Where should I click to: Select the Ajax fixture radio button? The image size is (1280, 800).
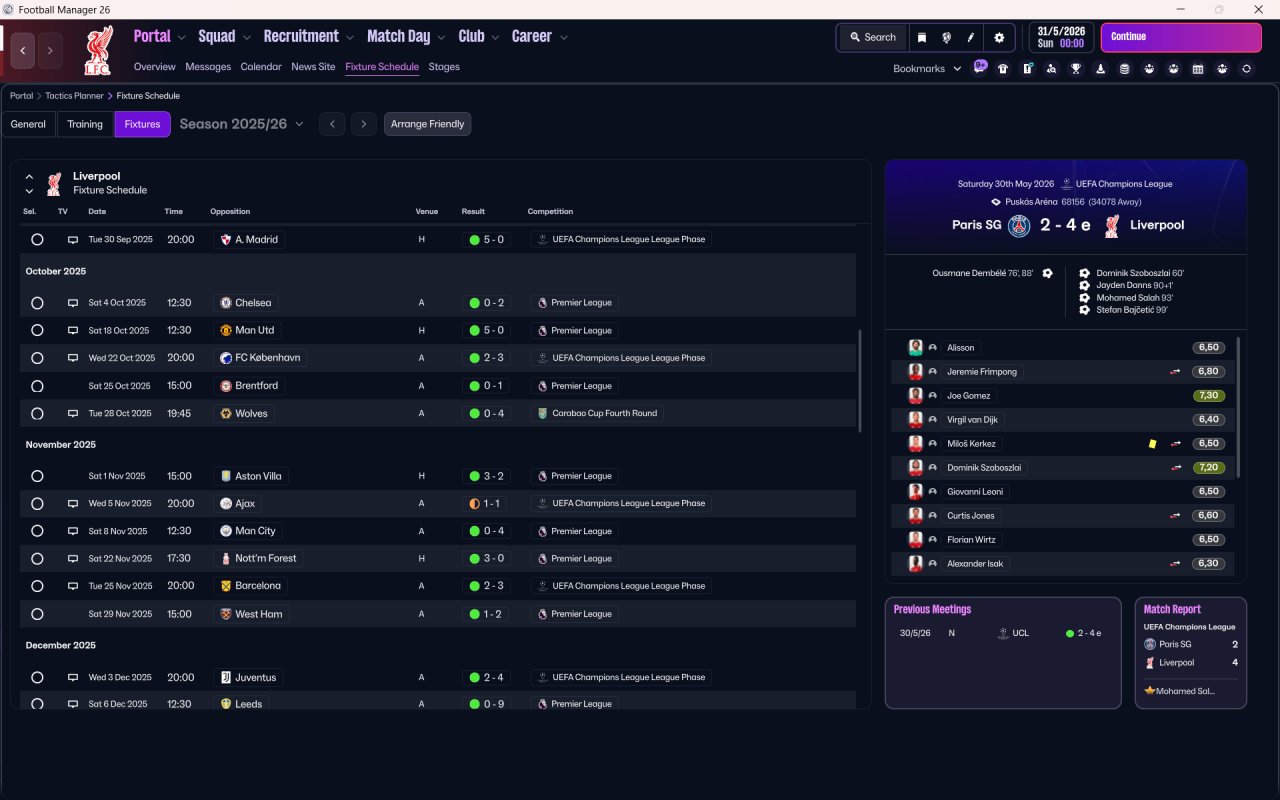(37, 504)
